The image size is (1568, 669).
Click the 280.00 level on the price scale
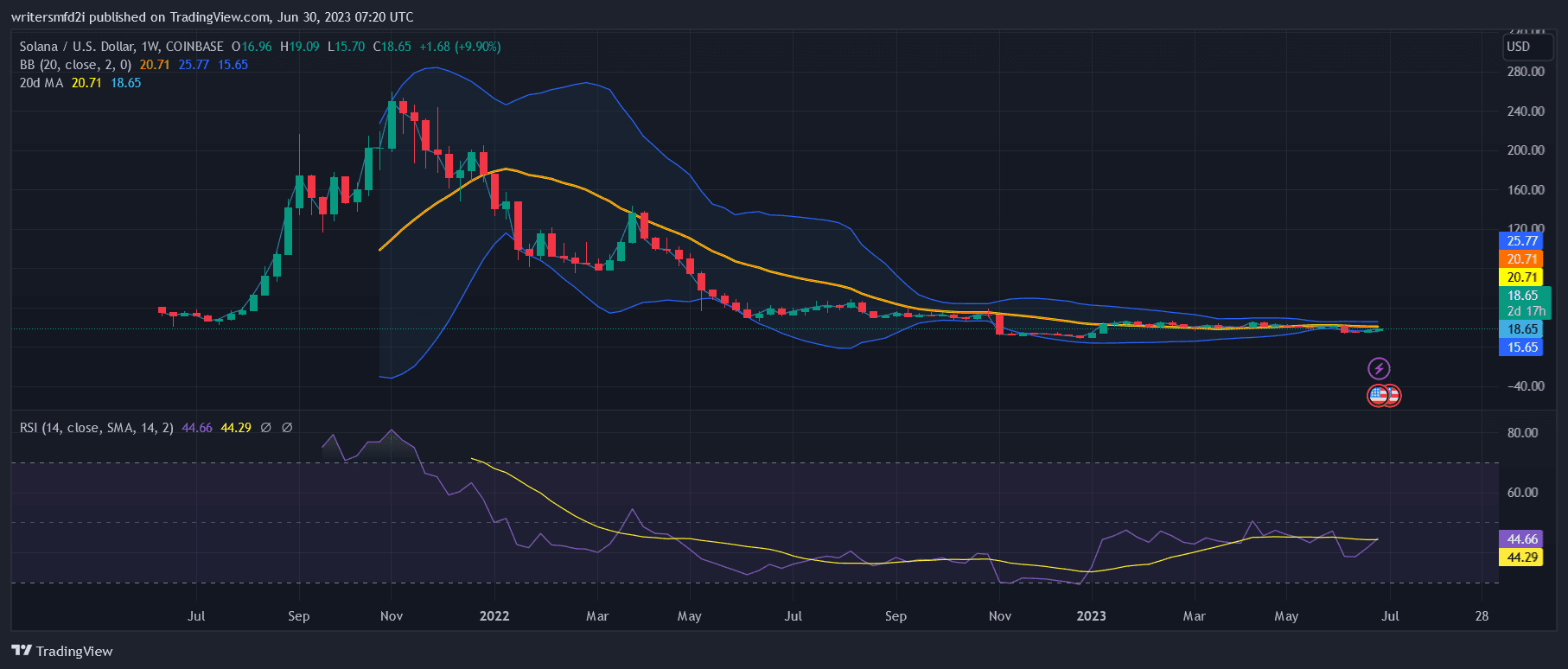pos(1526,72)
